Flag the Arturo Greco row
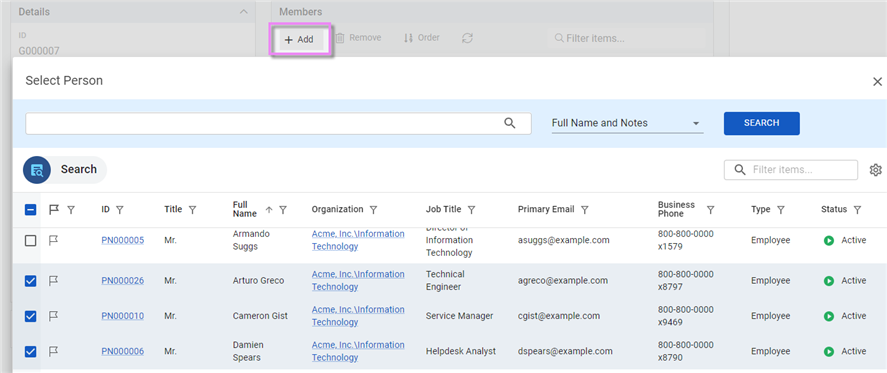The width and height of the screenshot is (887, 373). pos(54,281)
